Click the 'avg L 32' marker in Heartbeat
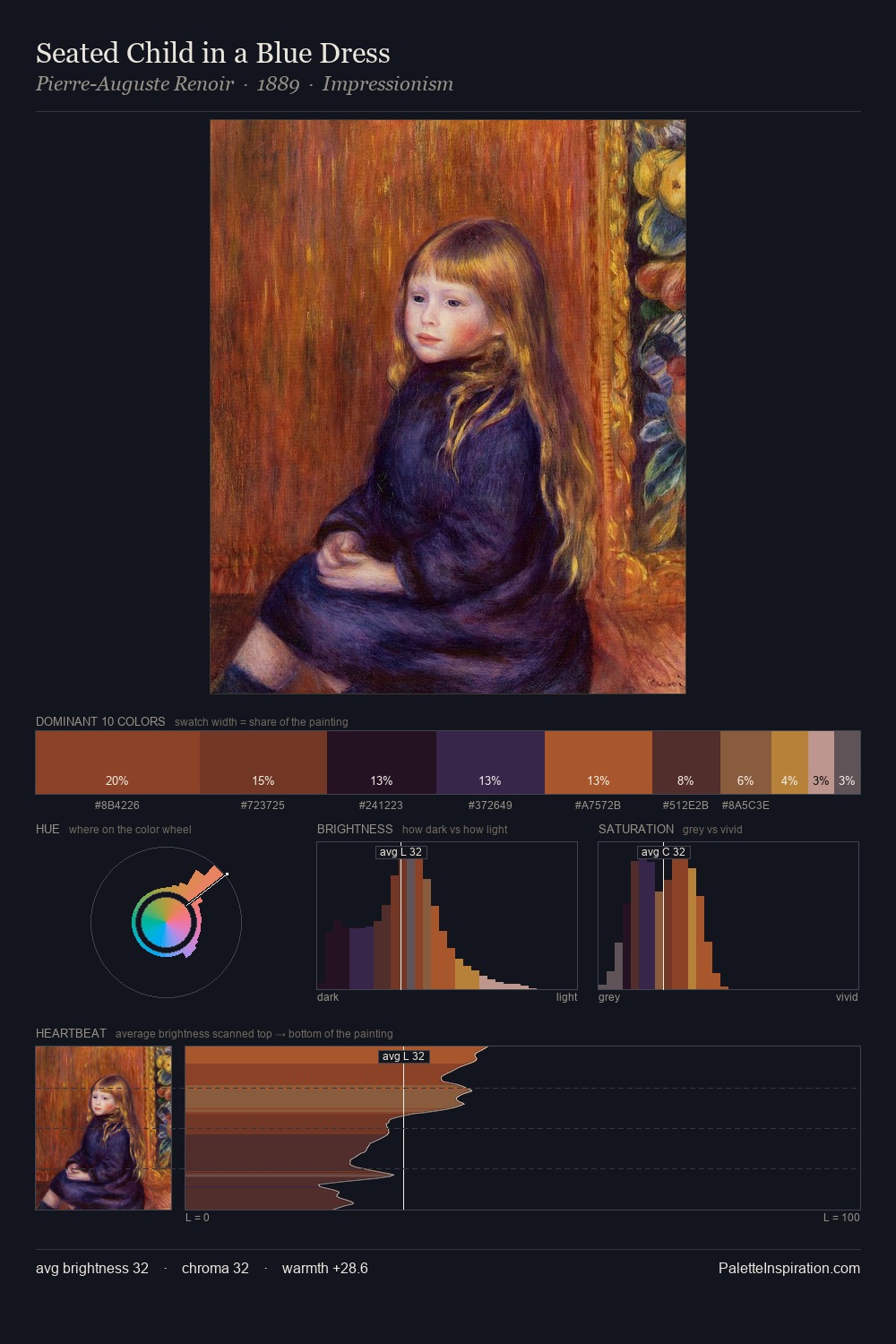896x1344 pixels. [403, 1056]
